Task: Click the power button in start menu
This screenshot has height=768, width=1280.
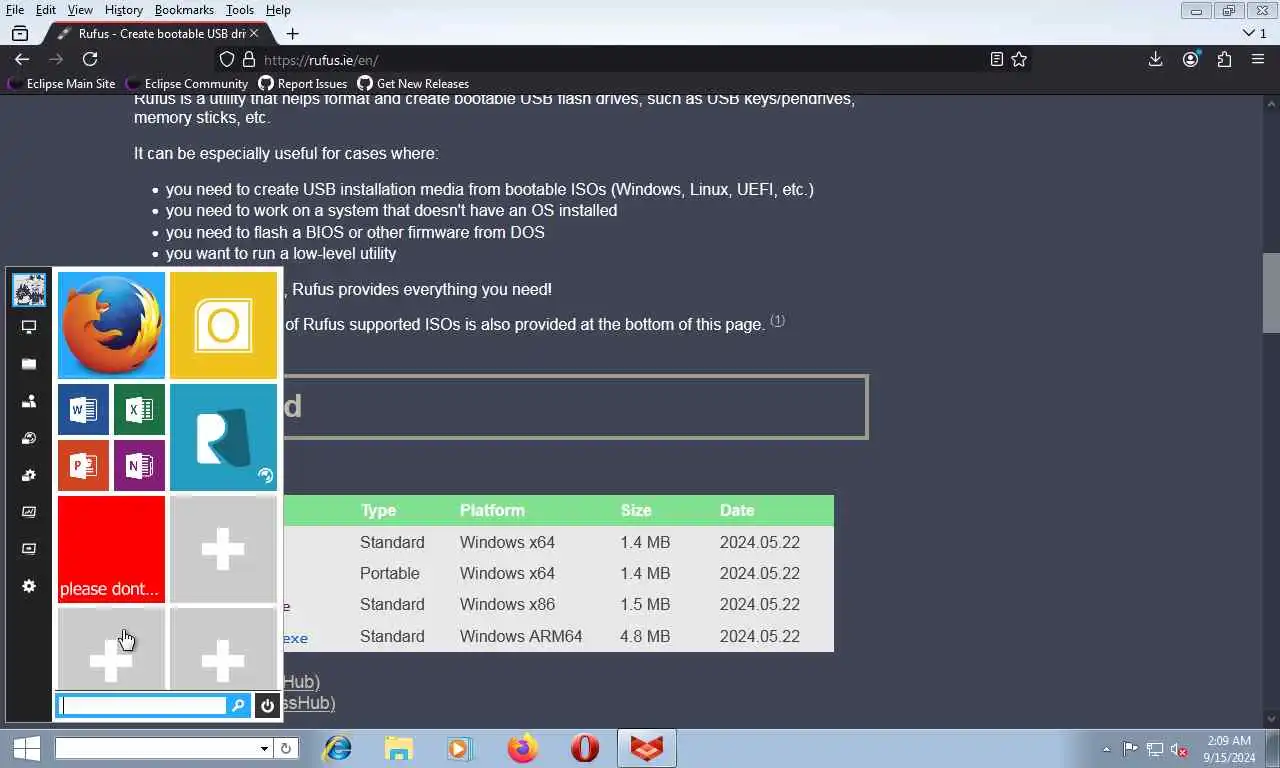Action: 267,706
